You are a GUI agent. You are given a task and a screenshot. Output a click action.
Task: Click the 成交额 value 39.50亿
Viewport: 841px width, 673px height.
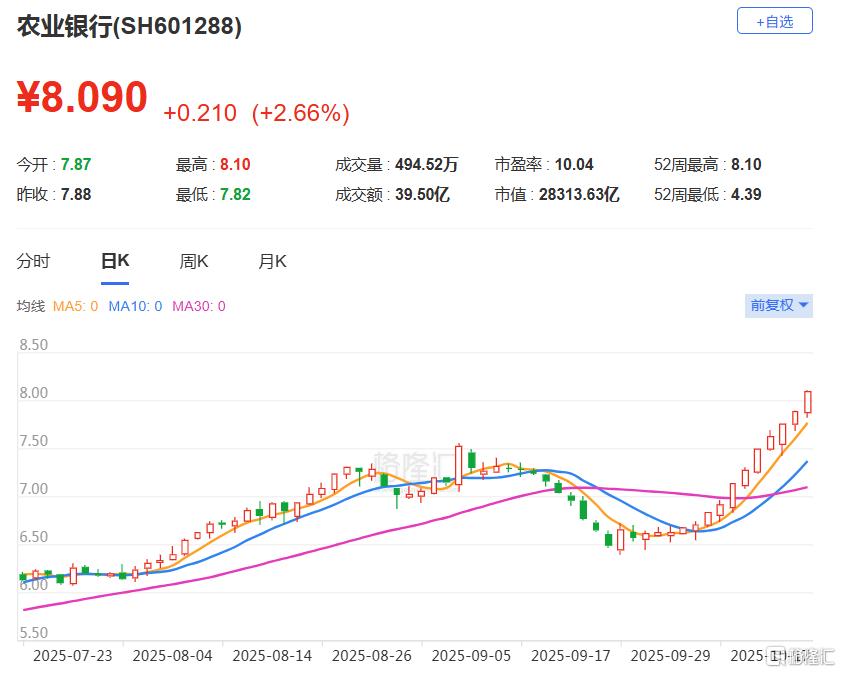point(422,194)
